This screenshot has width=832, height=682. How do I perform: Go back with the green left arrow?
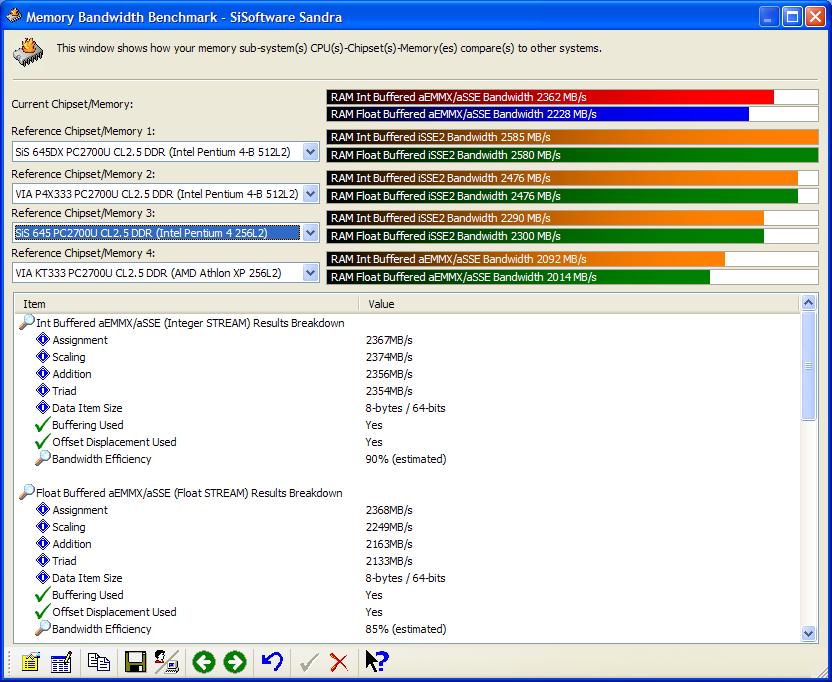[204, 662]
